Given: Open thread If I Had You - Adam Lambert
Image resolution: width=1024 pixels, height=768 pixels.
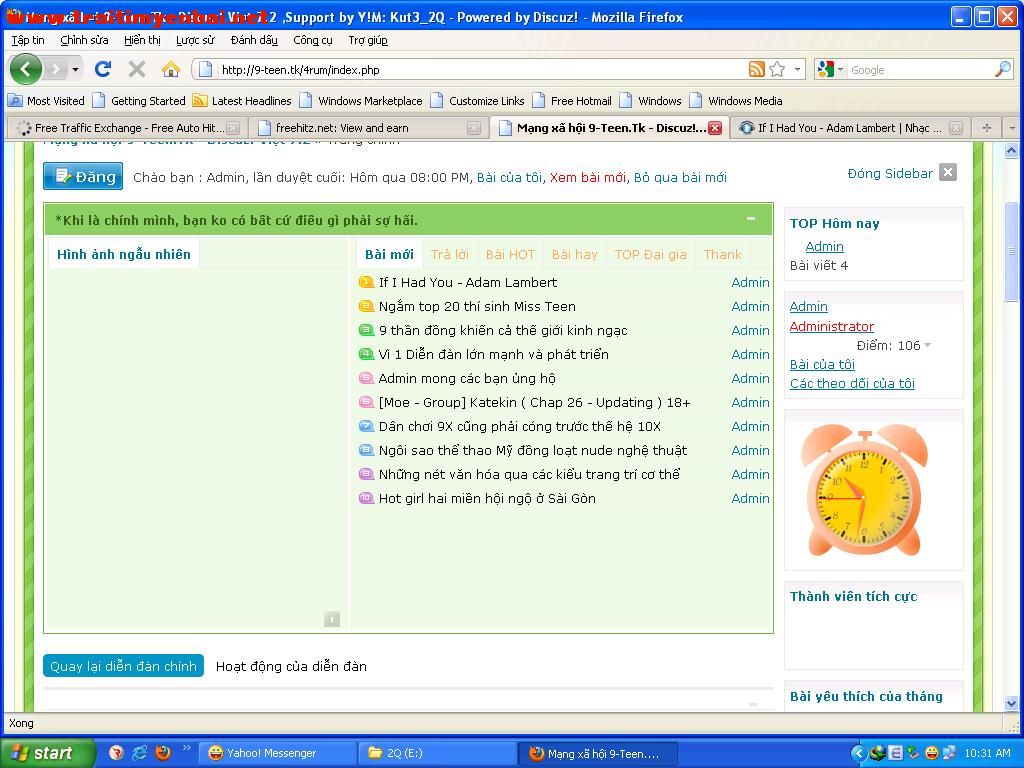Looking at the screenshot, I should tap(468, 282).
